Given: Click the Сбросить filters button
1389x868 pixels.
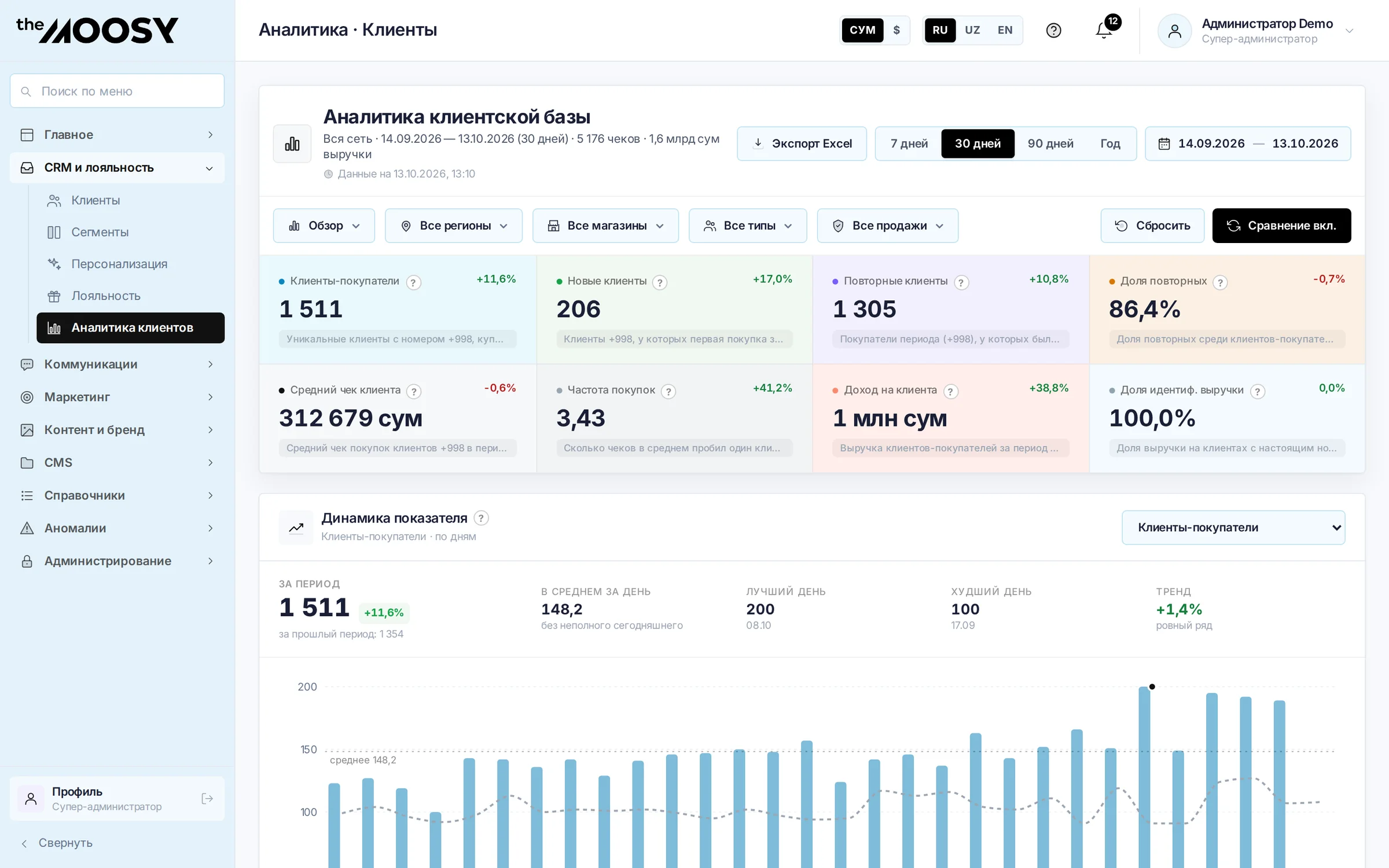Looking at the screenshot, I should point(1152,226).
